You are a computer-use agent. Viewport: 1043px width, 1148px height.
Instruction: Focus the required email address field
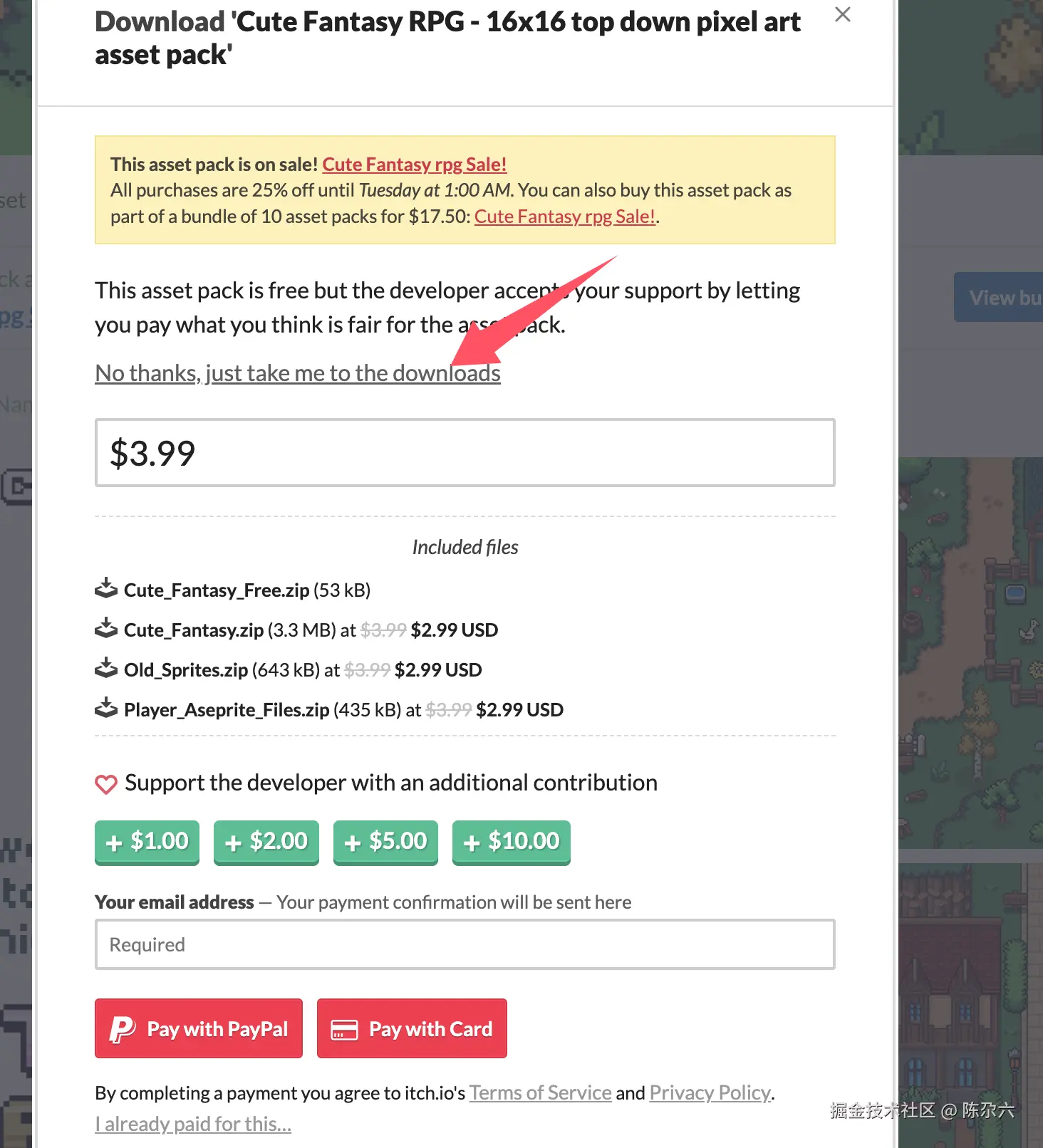(465, 944)
